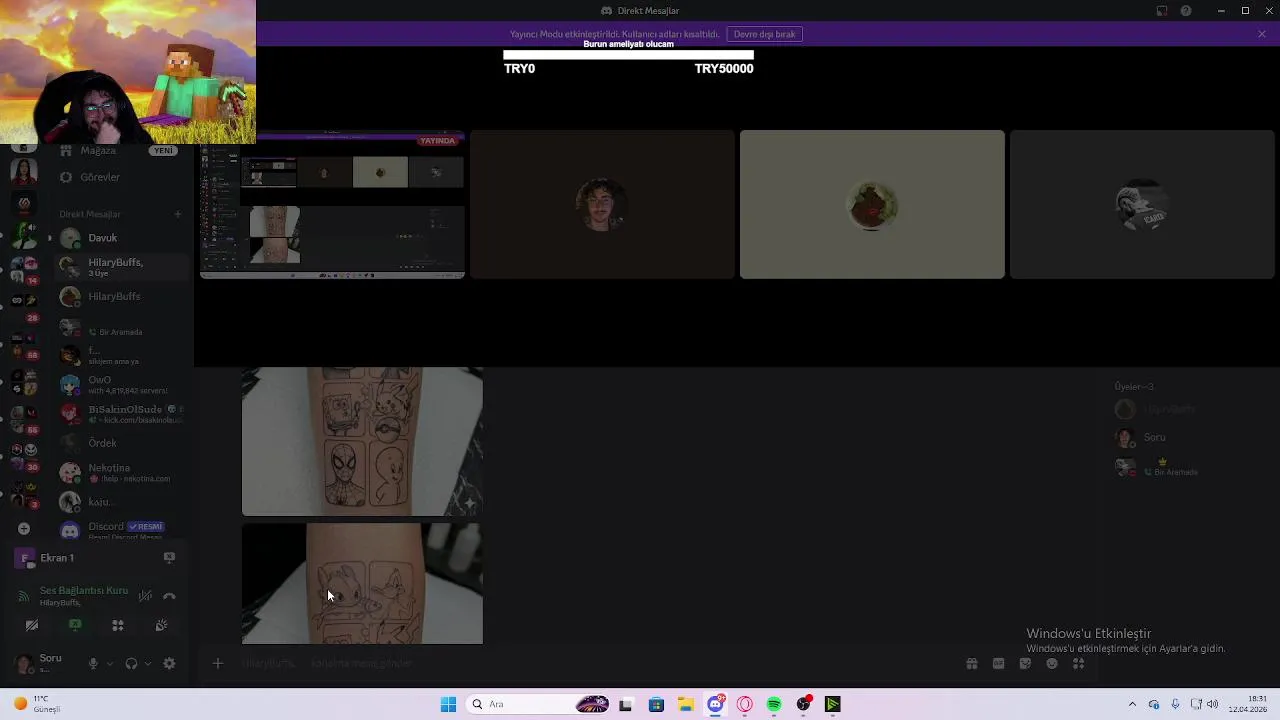This screenshot has width=1280, height=720.
Task: Open the apps icon in chat bar
Action: click(x=1079, y=664)
